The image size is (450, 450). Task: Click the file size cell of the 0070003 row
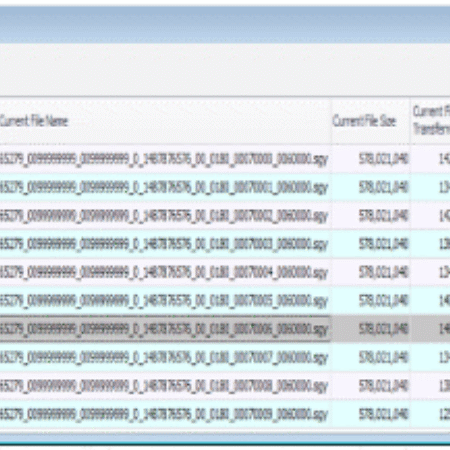(x=371, y=244)
